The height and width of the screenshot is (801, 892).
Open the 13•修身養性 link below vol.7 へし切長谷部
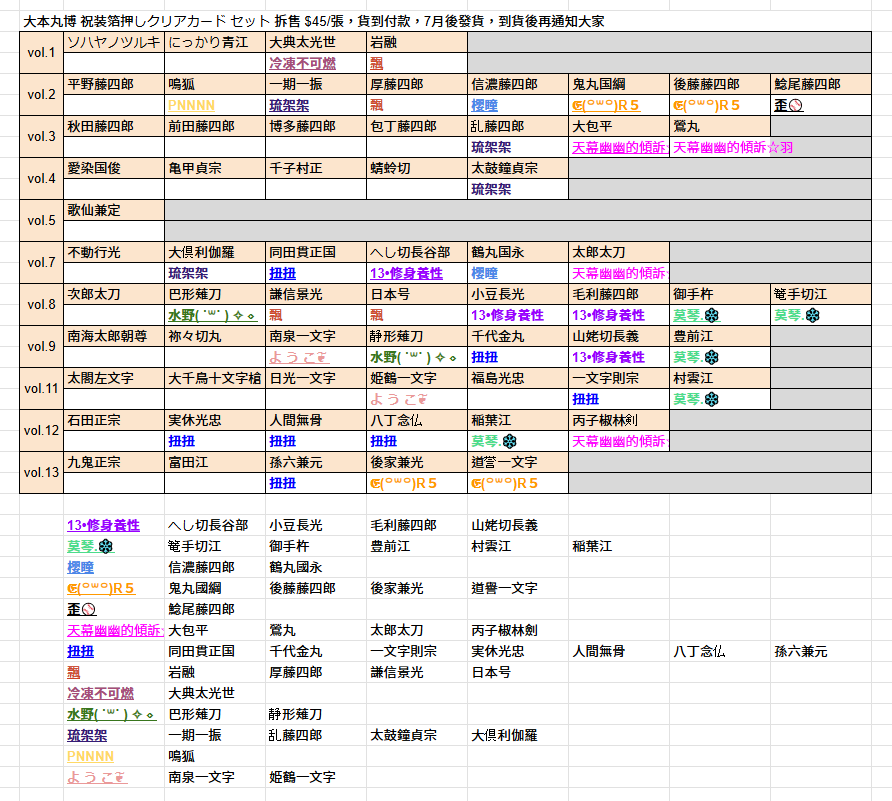406,274
